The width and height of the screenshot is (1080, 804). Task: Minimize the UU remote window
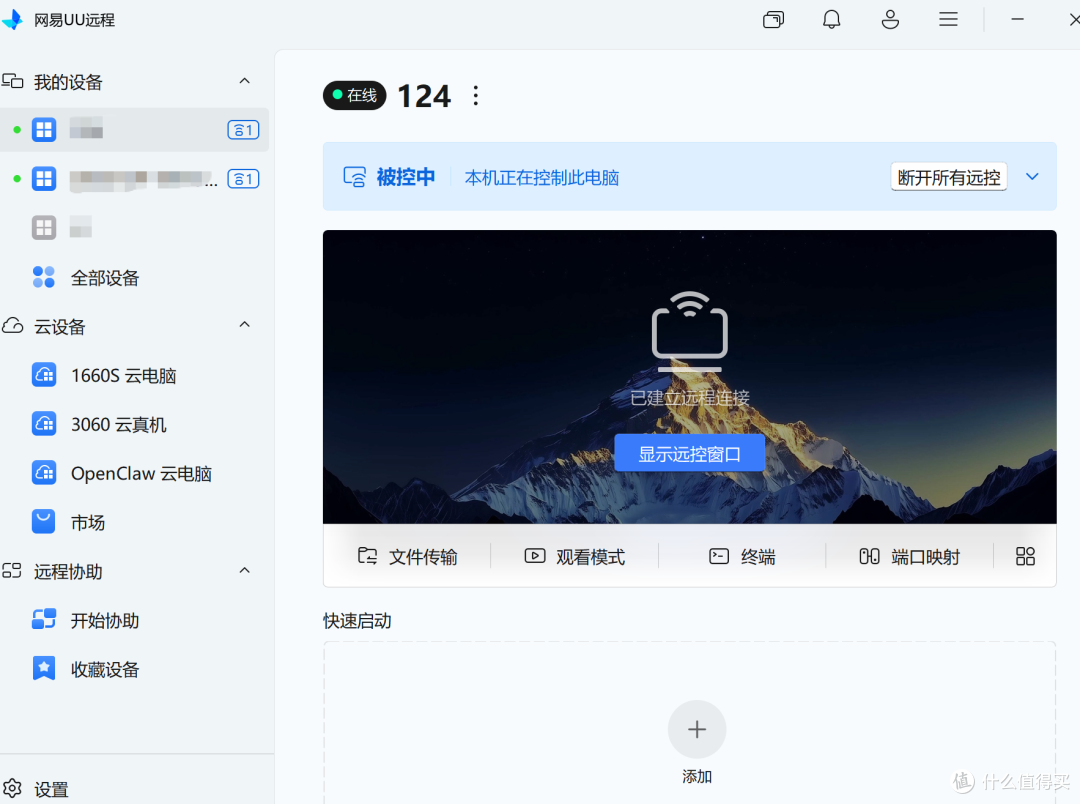click(1017, 19)
